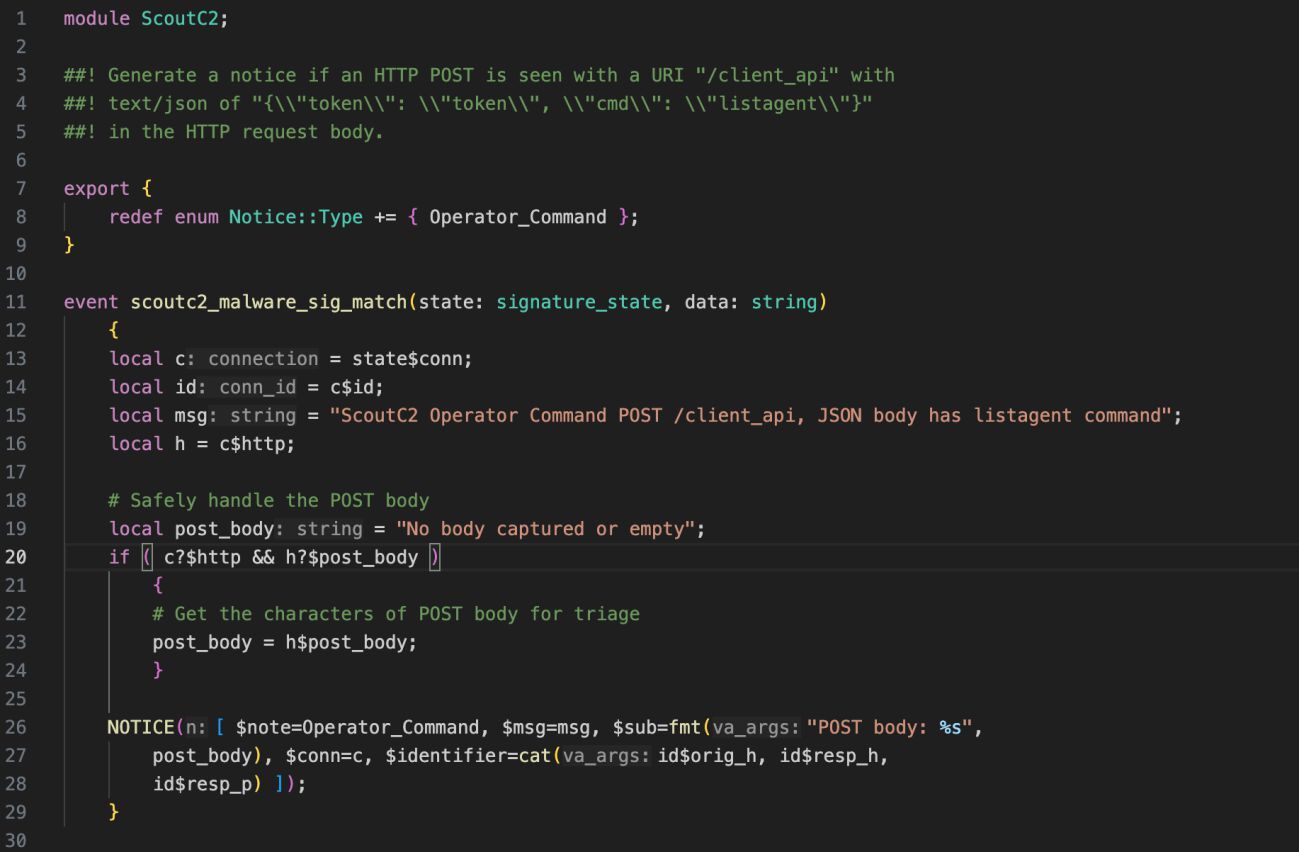The image size is (1299, 852).
Task: Click '$note=Operator_Command' on line 26
Action: pyautogui.click(x=357, y=727)
